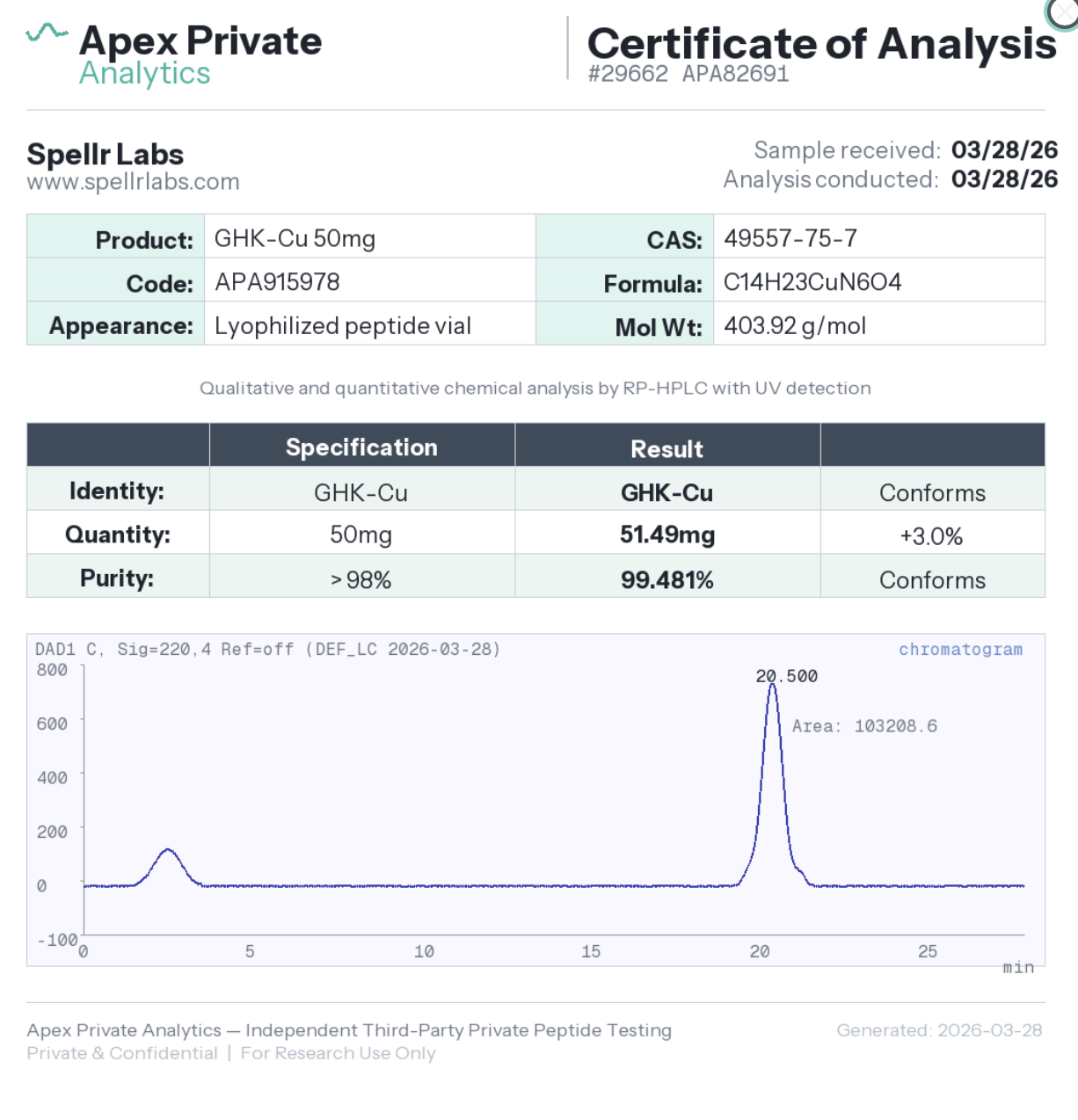1078x1120 pixels.
Task: Select the product code APA915978
Action: 277,282
